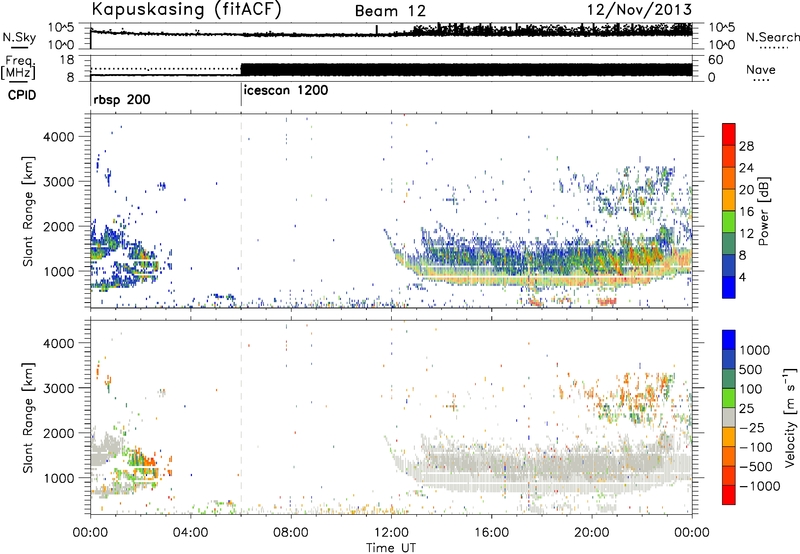The width and height of the screenshot is (800, 554).
Task: Click the Power [dB] colorbar label
Action: (x=763, y=211)
